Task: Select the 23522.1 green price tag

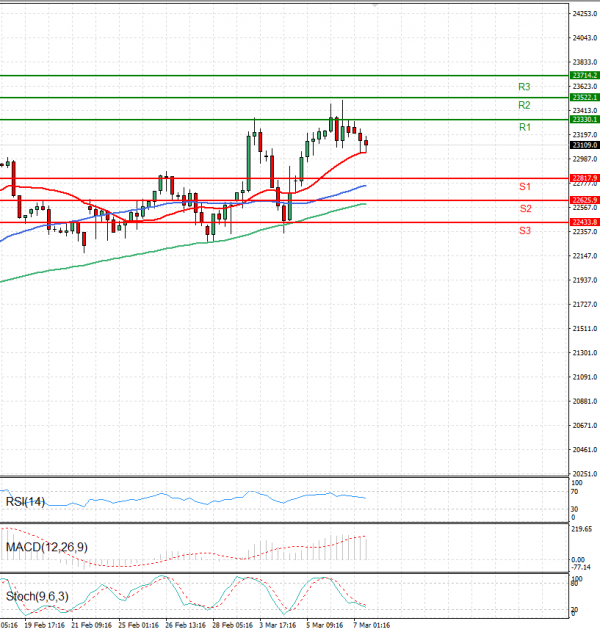Action: coord(585,98)
